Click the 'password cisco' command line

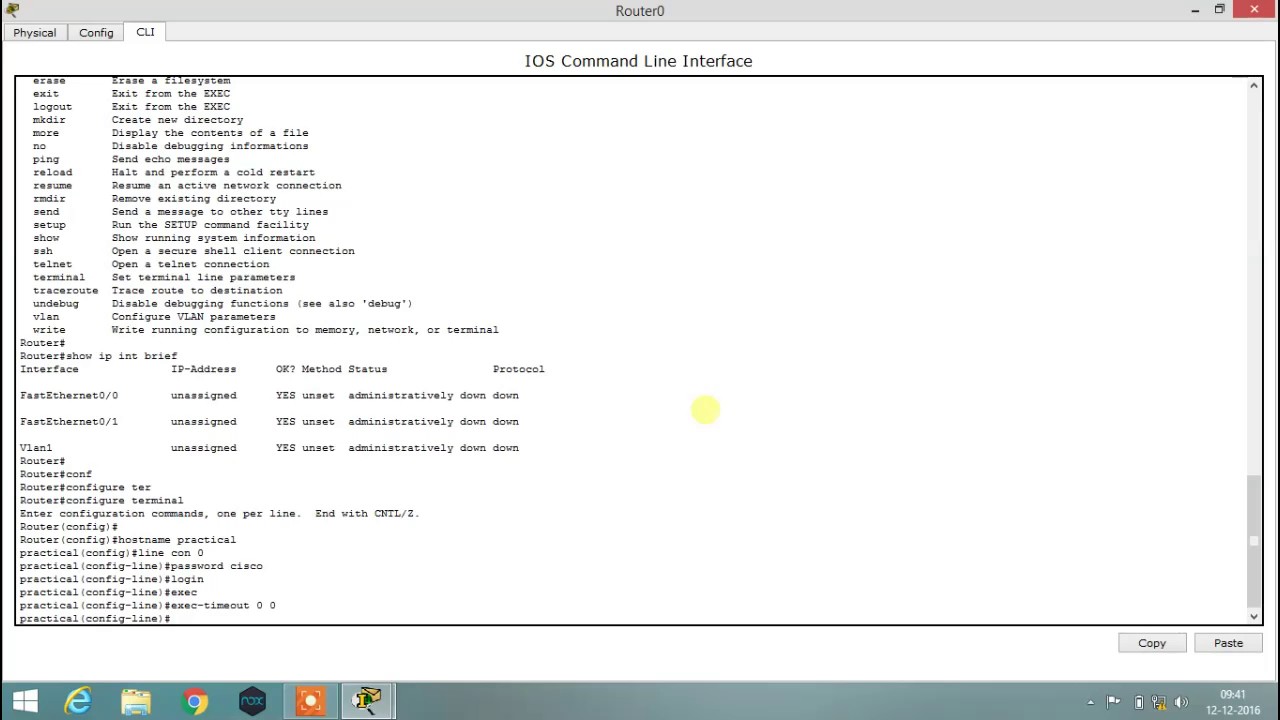(141, 566)
